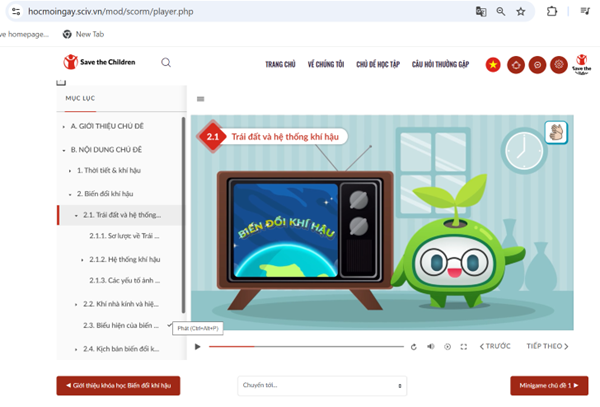Play the lesson video
The width and height of the screenshot is (600, 407).
pyautogui.click(x=198, y=347)
